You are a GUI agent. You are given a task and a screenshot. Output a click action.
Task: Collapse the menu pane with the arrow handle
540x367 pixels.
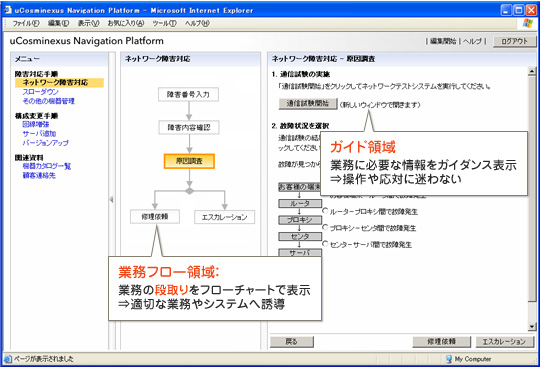(x=111, y=199)
